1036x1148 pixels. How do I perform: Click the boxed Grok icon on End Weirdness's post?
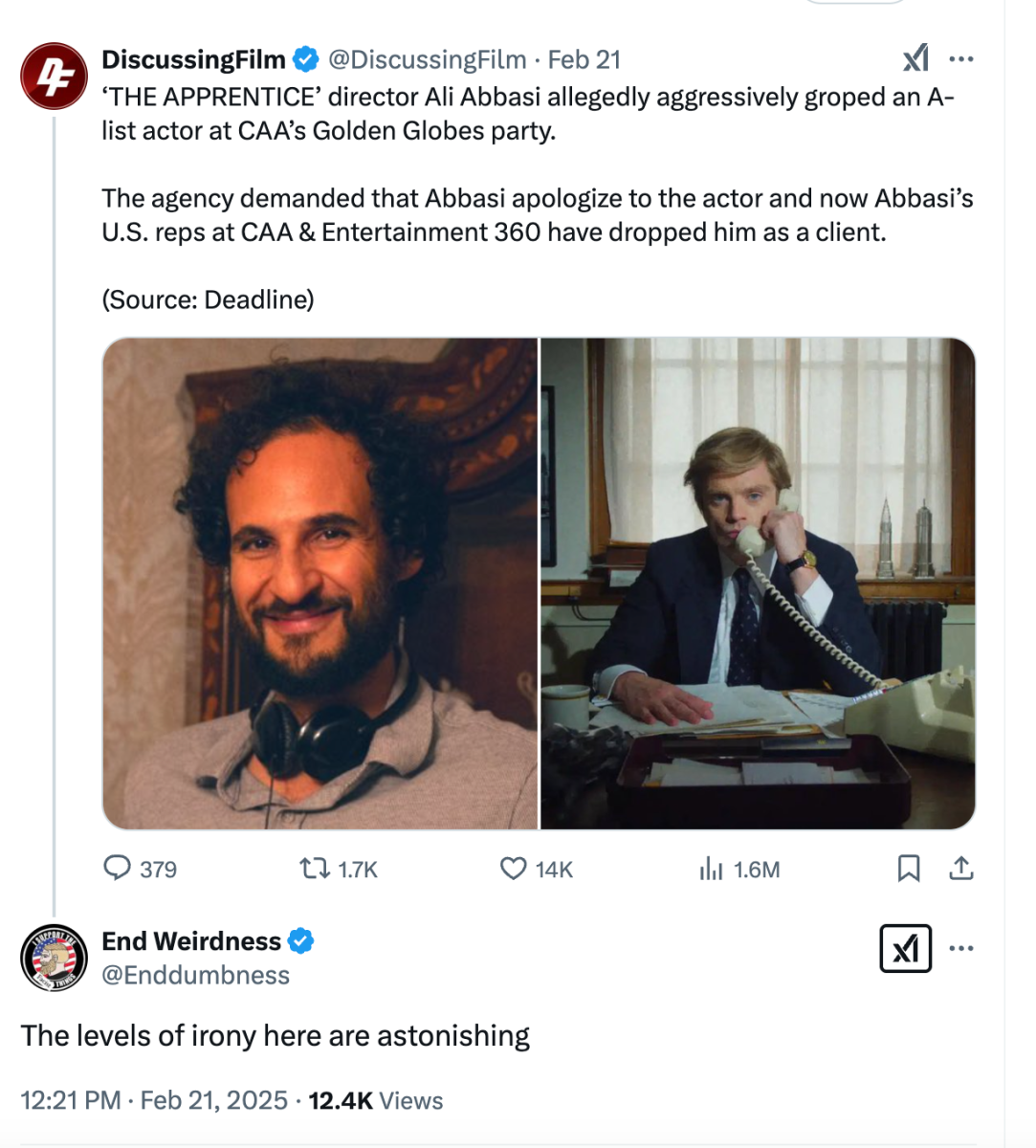point(905,948)
